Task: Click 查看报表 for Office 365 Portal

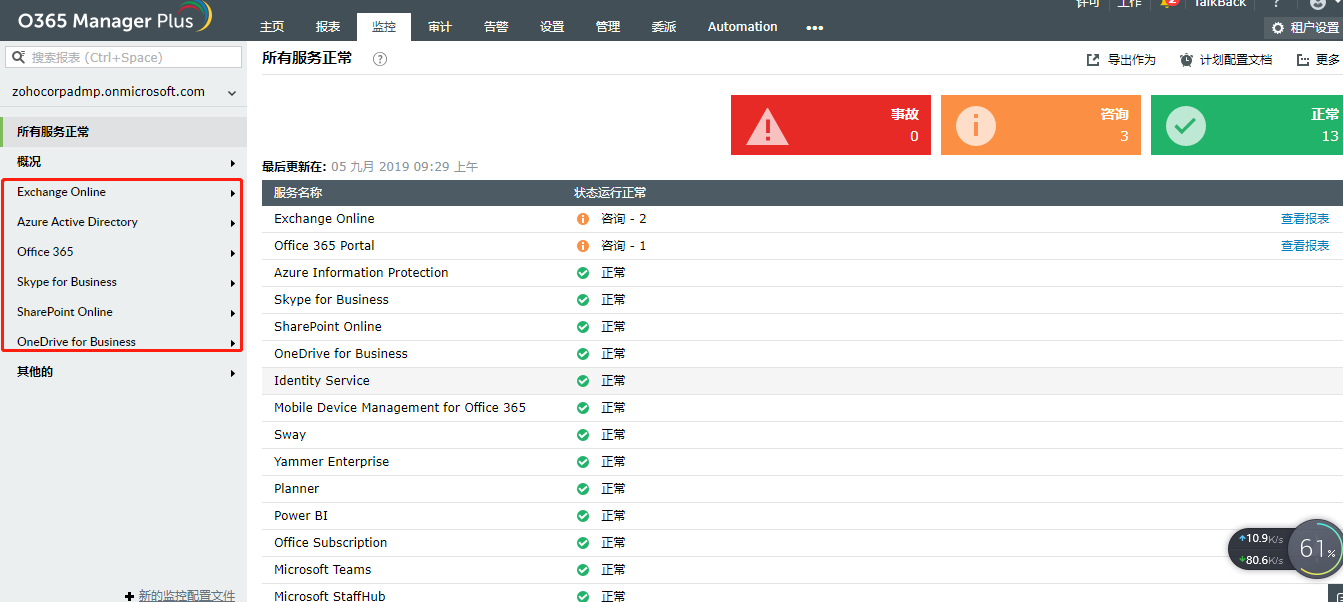Action: coord(1305,246)
